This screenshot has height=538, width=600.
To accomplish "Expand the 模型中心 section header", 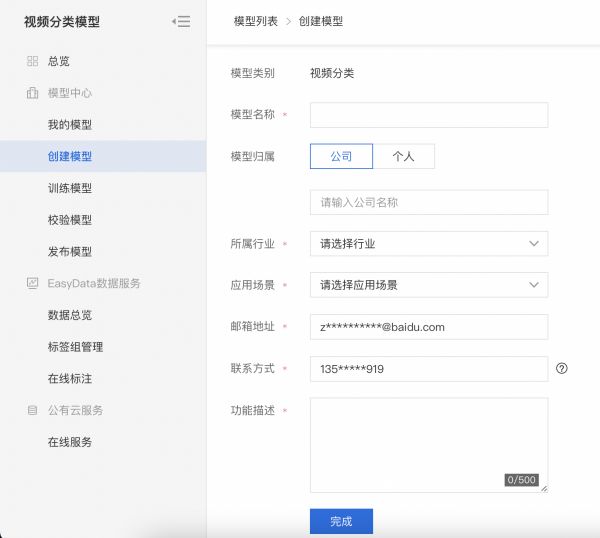I will (70, 93).
